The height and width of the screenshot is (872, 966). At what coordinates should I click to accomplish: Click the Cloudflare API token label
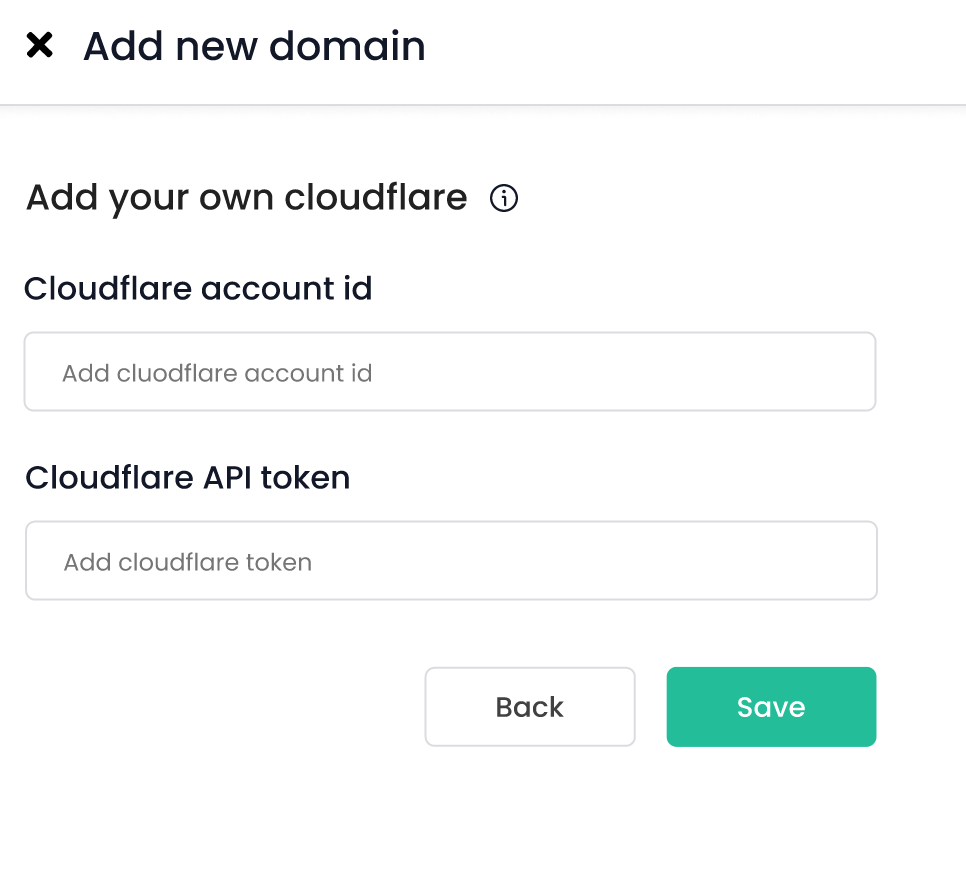point(188,478)
